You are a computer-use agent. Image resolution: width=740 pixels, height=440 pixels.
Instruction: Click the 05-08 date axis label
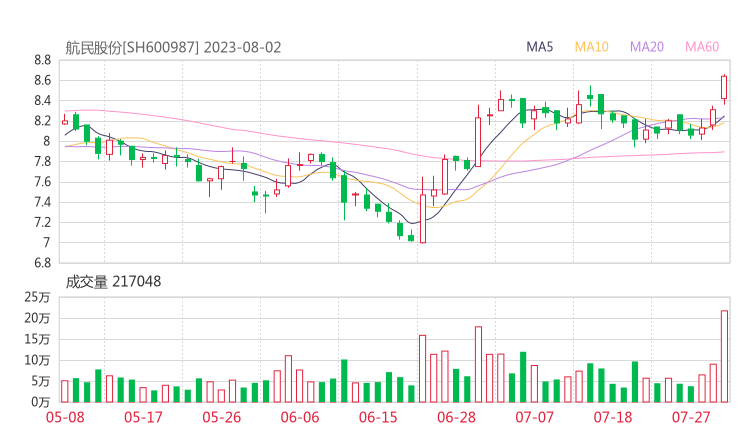pos(65,417)
